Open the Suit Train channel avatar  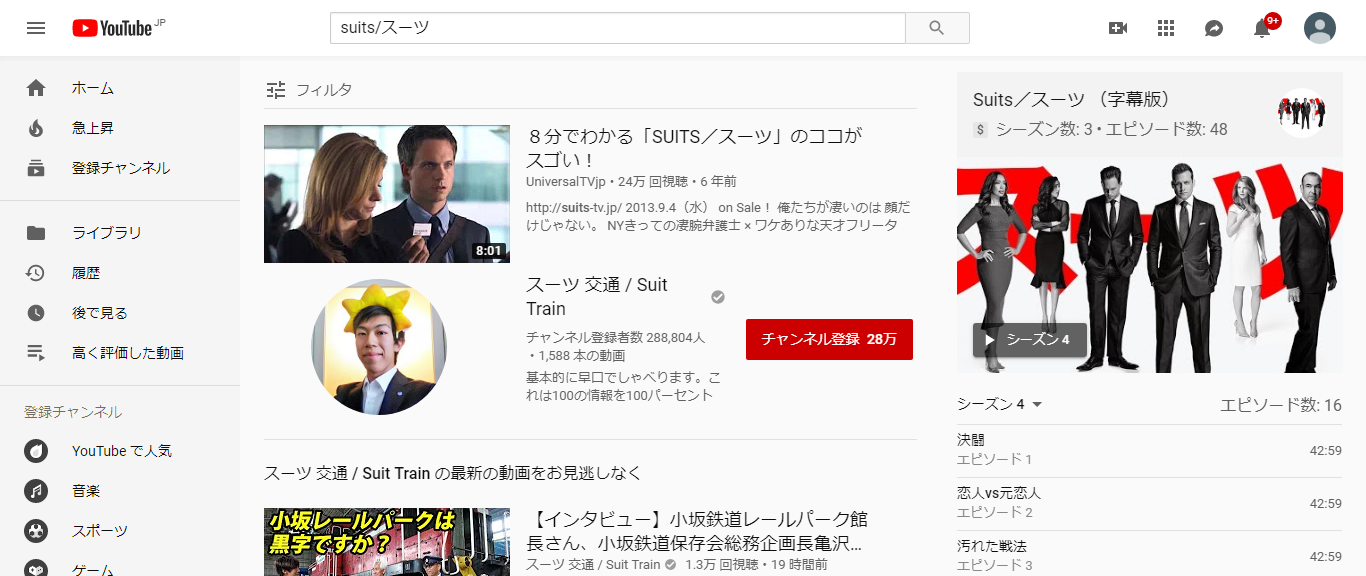coord(379,347)
